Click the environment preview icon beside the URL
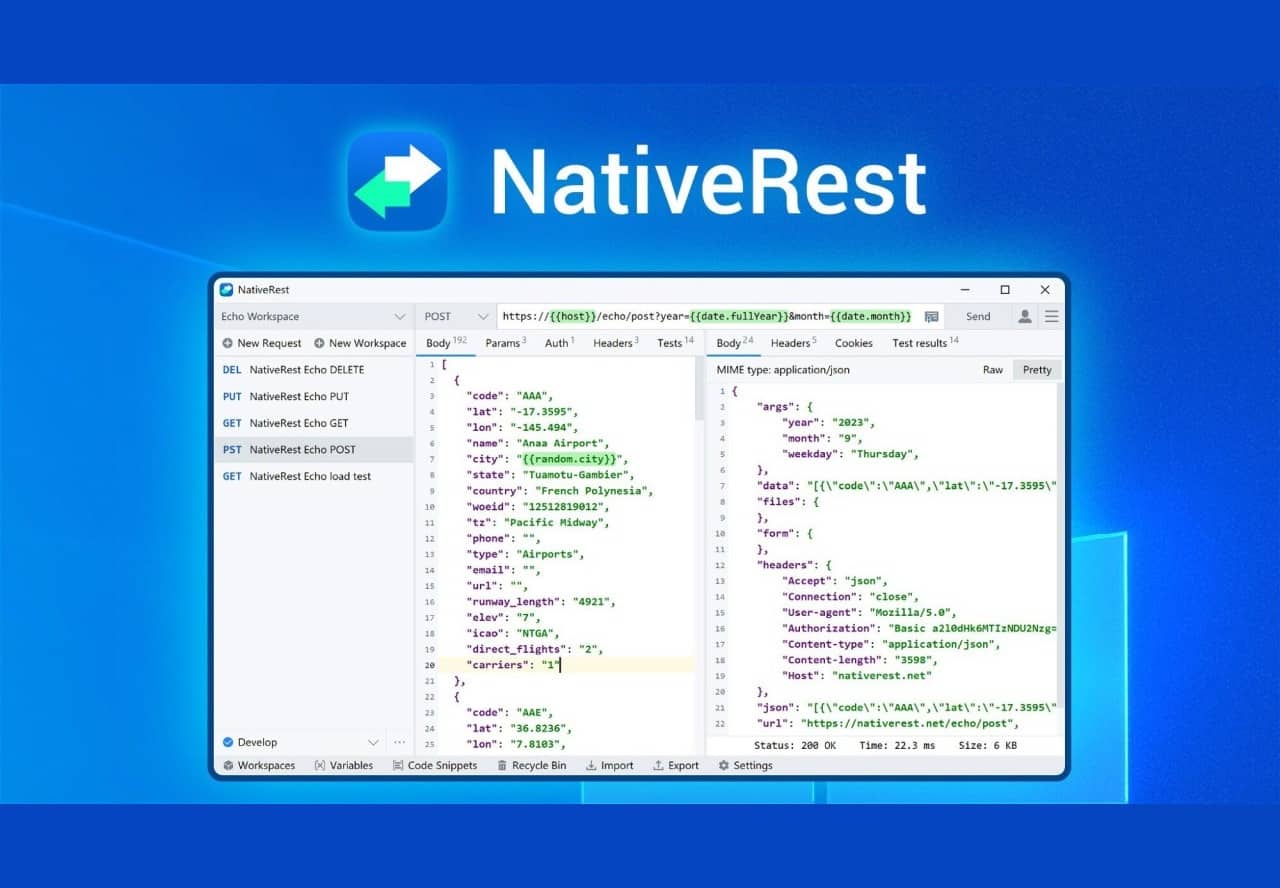1280x888 pixels. pyautogui.click(x=931, y=316)
